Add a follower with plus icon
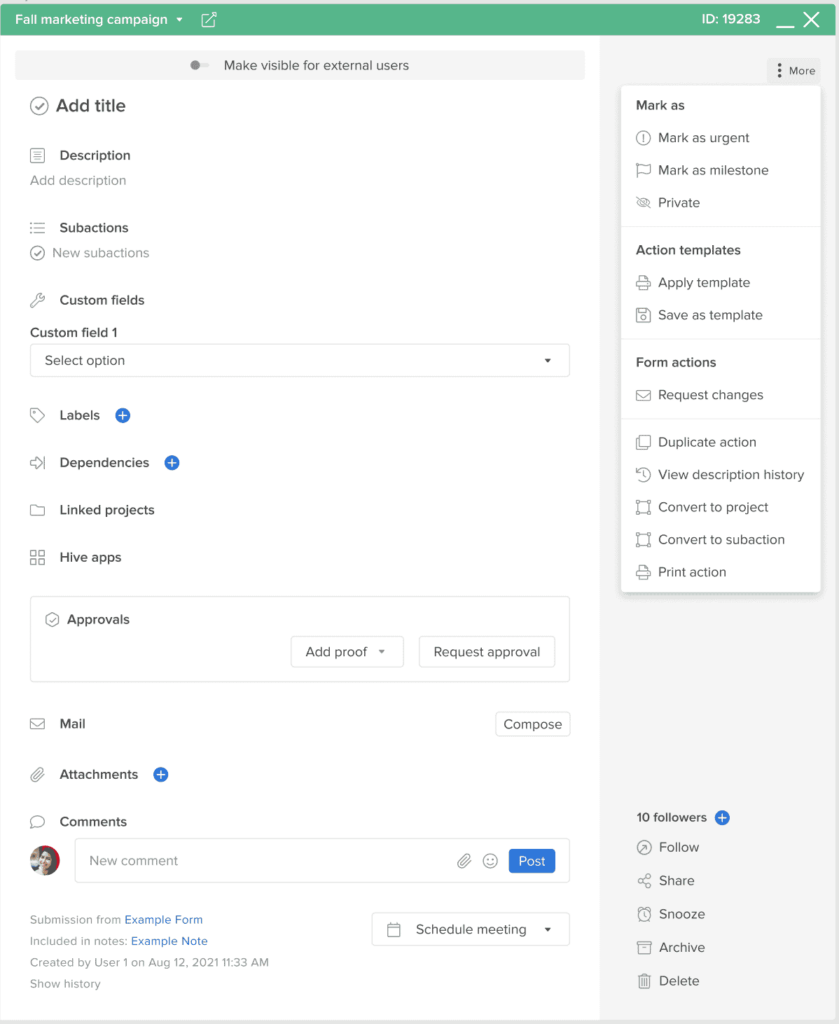Viewport: 839px width, 1024px height. tap(723, 818)
